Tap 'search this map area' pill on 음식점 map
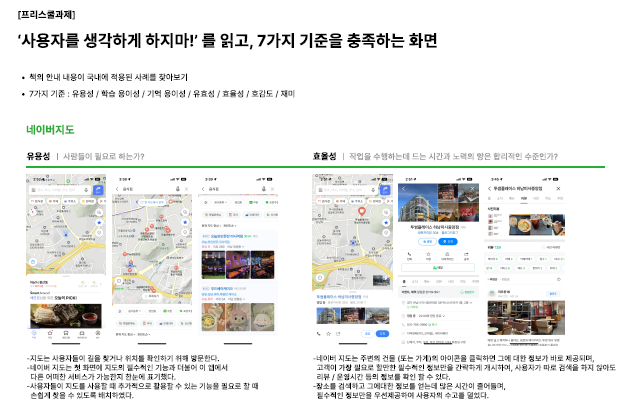Viewport: 636px width, 406px height. point(152,202)
